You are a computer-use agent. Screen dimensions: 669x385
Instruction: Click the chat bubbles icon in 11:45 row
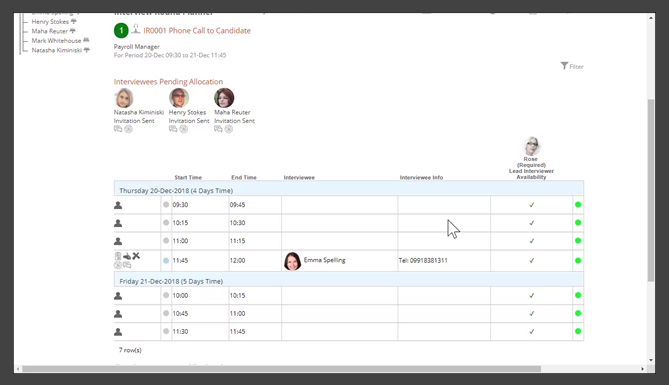click(127, 265)
